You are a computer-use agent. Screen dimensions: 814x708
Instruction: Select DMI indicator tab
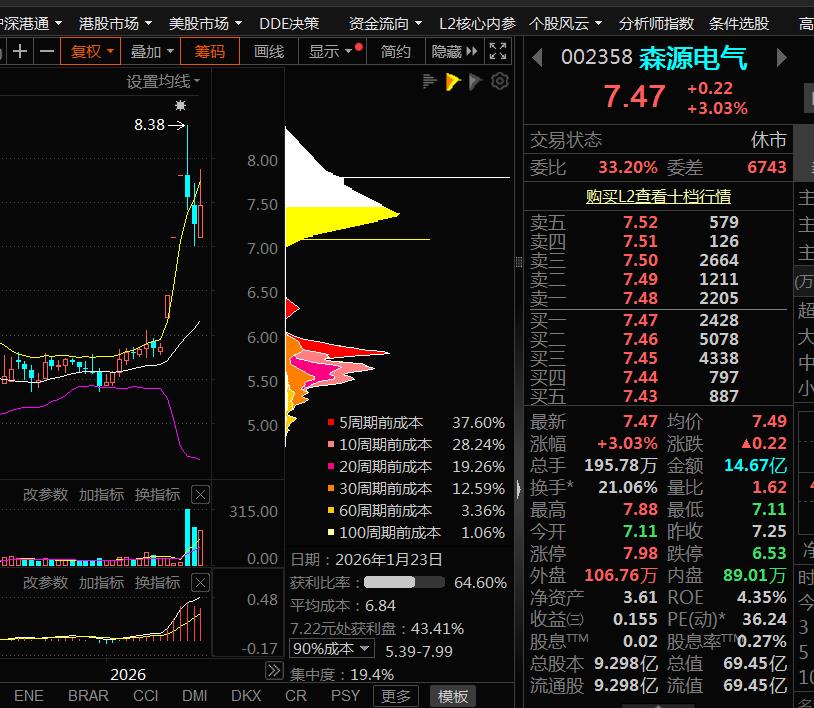195,696
